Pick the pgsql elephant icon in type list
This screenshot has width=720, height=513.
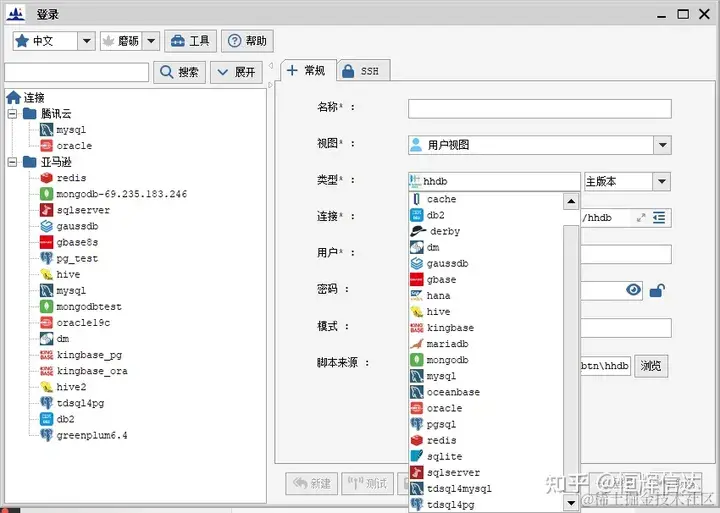click(x=416, y=424)
